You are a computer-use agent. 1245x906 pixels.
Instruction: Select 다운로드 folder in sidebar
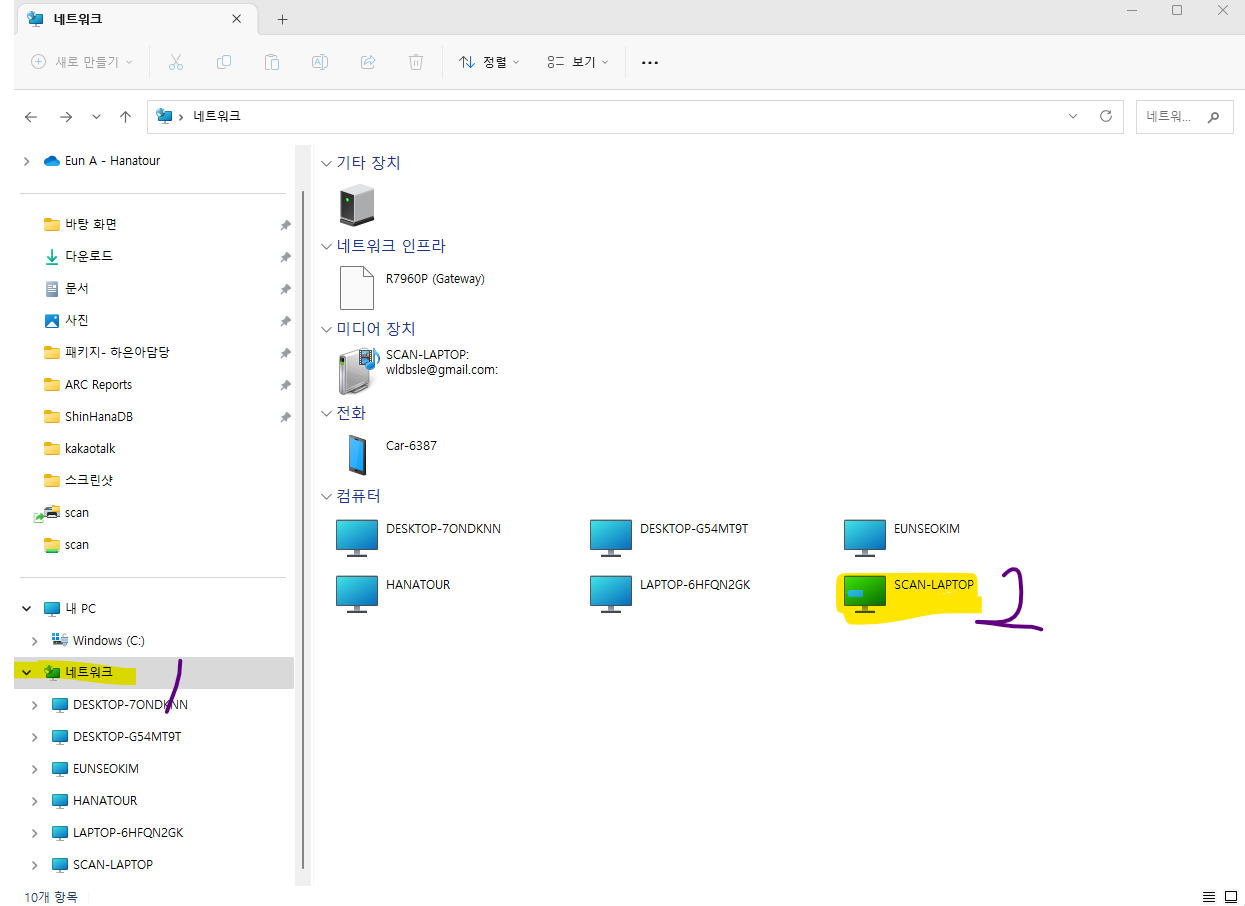click(89, 257)
